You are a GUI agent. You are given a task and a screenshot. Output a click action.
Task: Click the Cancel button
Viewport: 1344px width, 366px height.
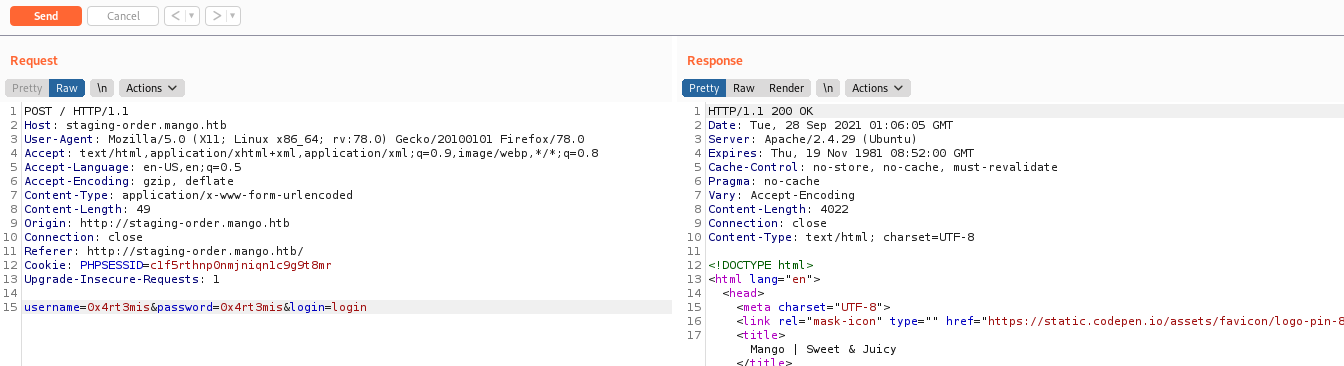pyautogui.click(x=123, y=16)
